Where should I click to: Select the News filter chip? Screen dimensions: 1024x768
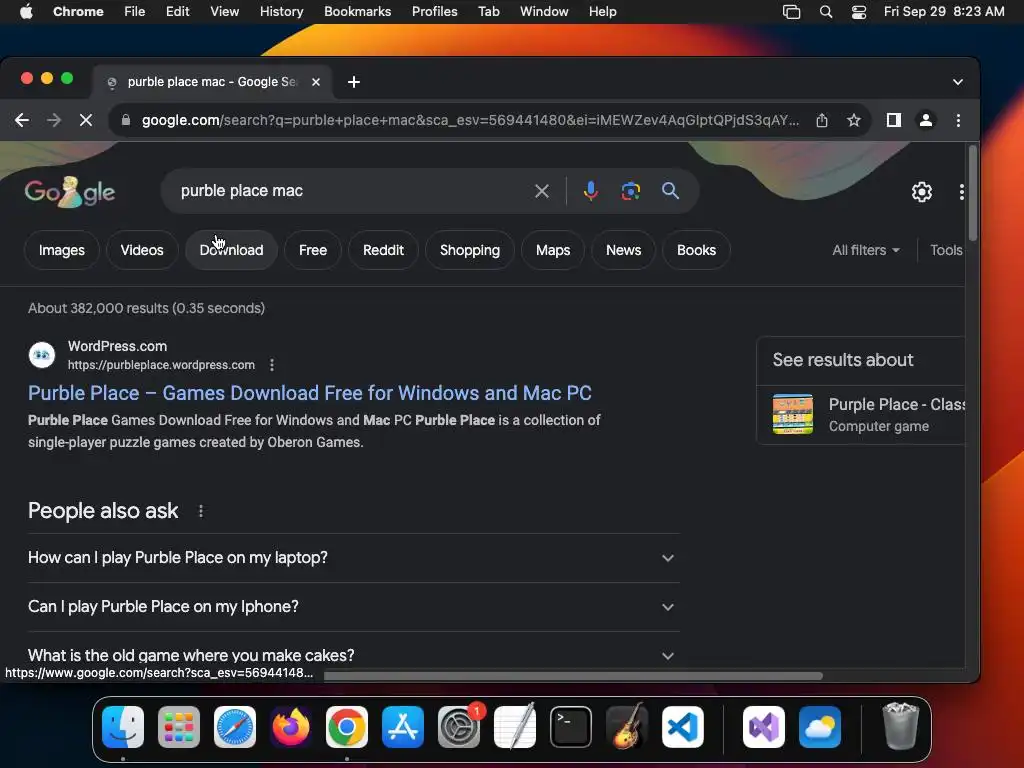623,250
